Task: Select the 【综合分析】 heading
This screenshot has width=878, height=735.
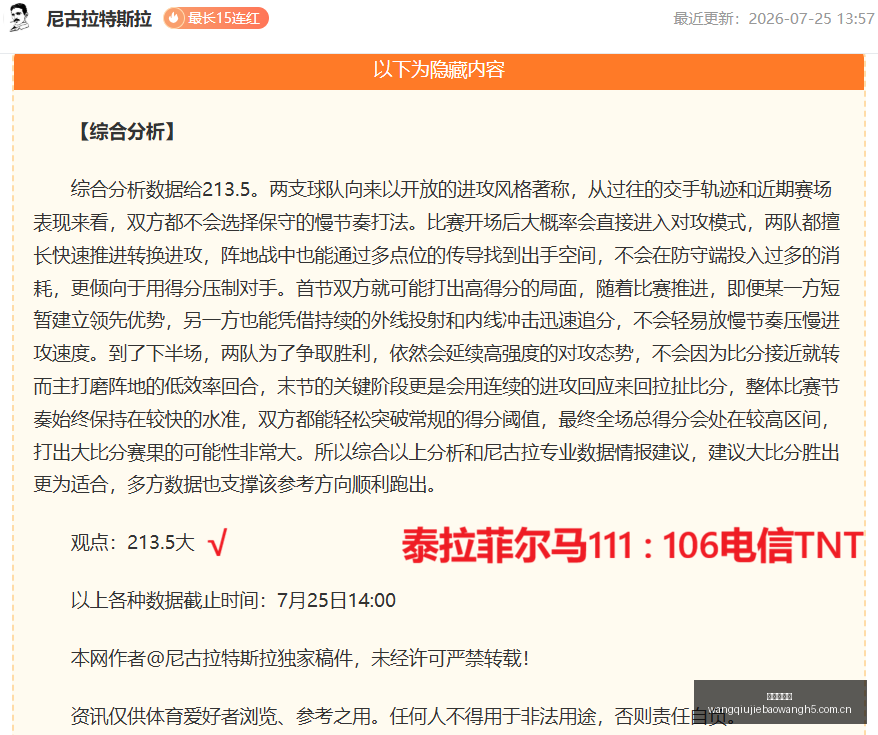Action: coord(127,132)
